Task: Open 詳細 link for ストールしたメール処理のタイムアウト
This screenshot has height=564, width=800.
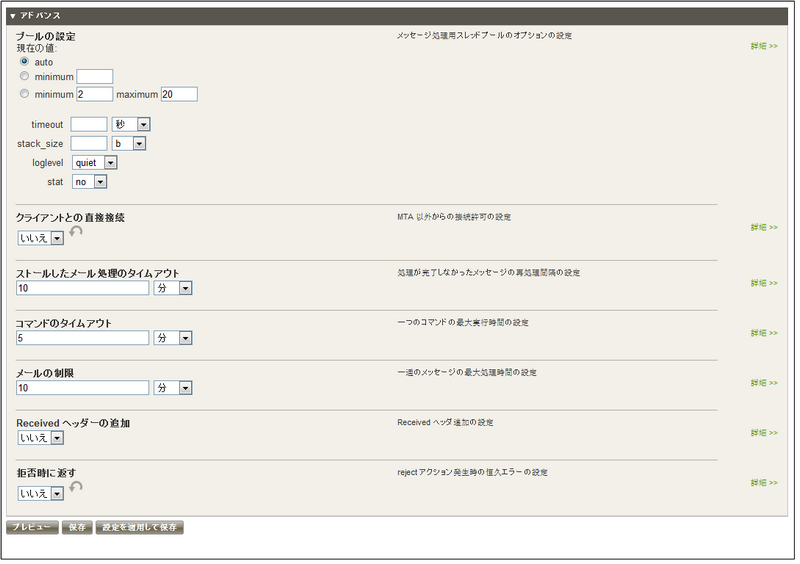Action: (x=764, y=283)
